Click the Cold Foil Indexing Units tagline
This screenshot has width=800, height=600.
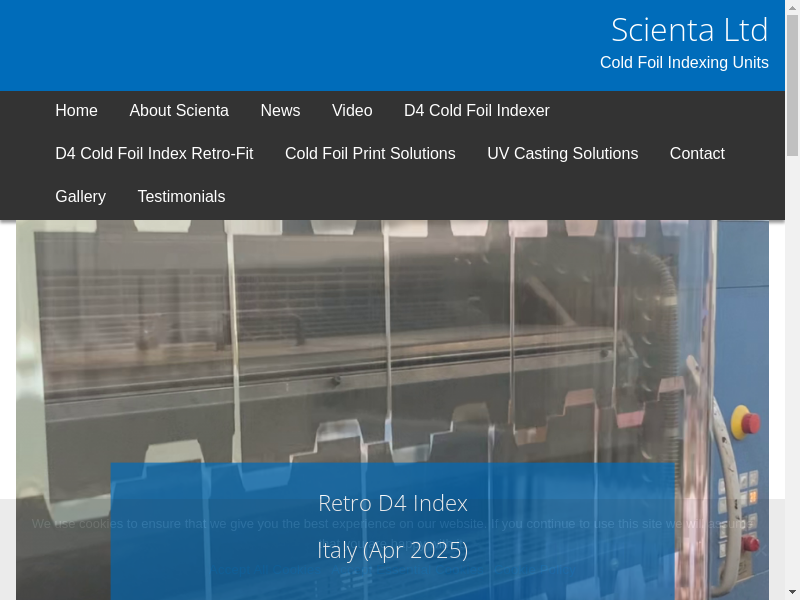click(x=684, y=63)
